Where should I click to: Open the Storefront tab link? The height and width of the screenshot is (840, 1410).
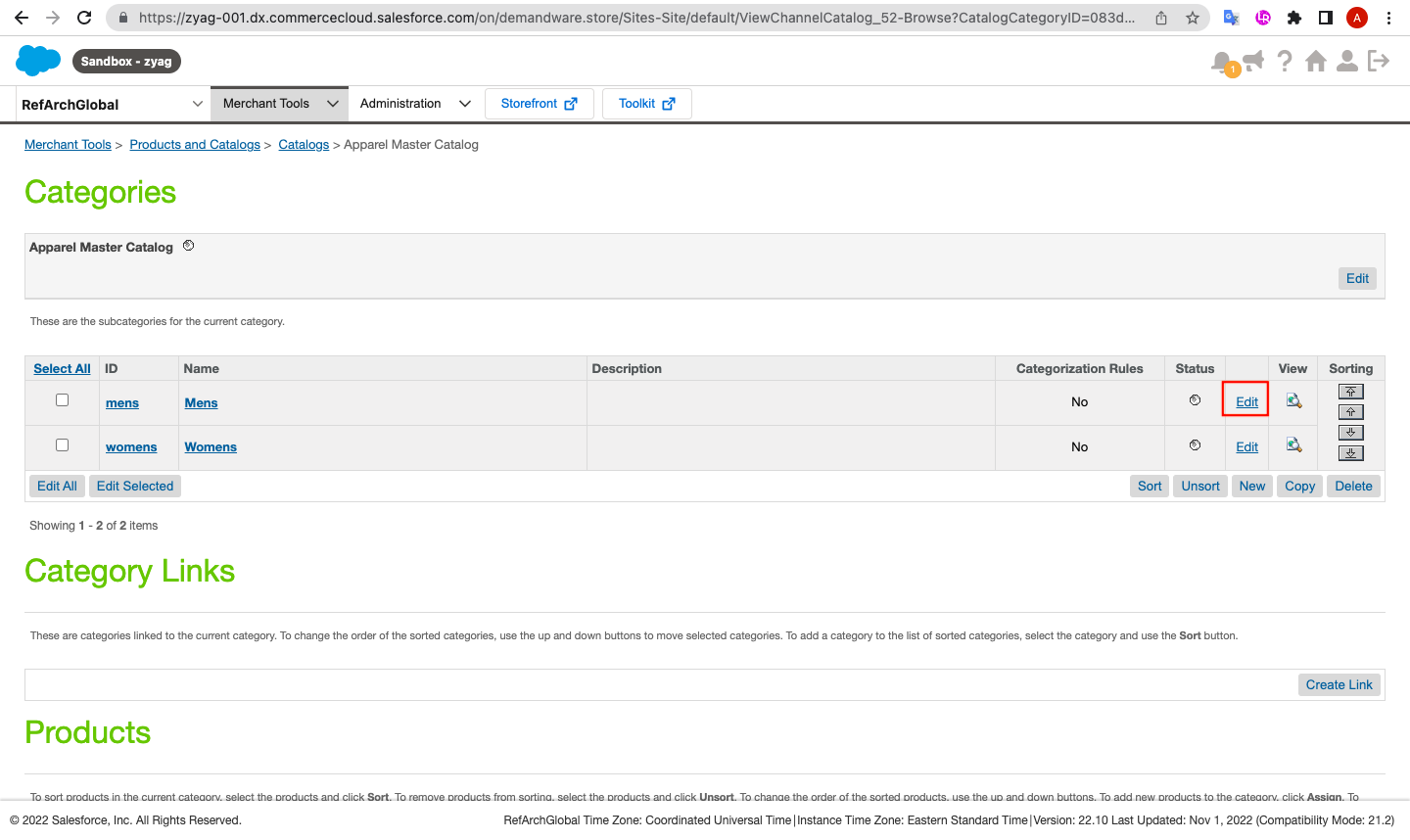[x=539, y=104]
